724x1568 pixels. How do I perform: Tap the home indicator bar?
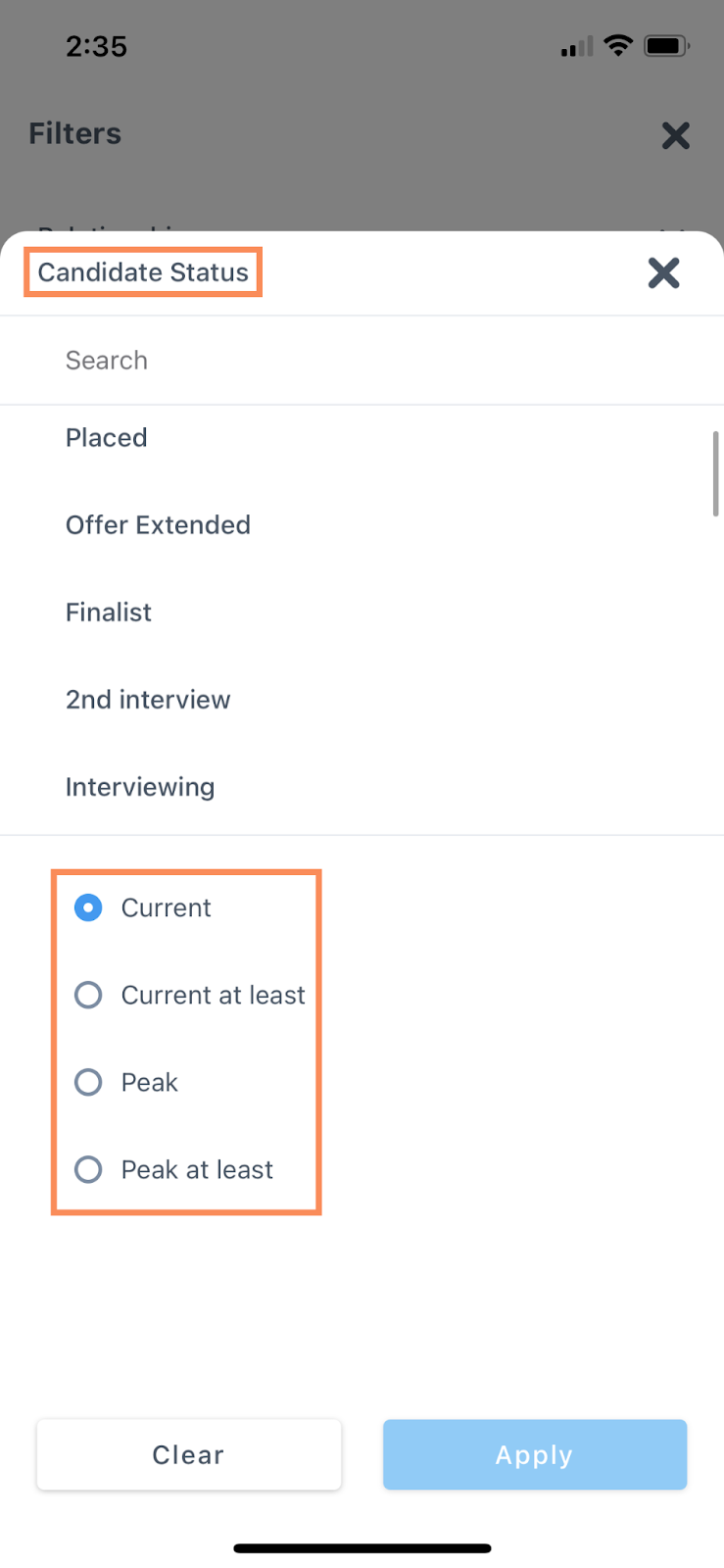(x=362, y=1548)
